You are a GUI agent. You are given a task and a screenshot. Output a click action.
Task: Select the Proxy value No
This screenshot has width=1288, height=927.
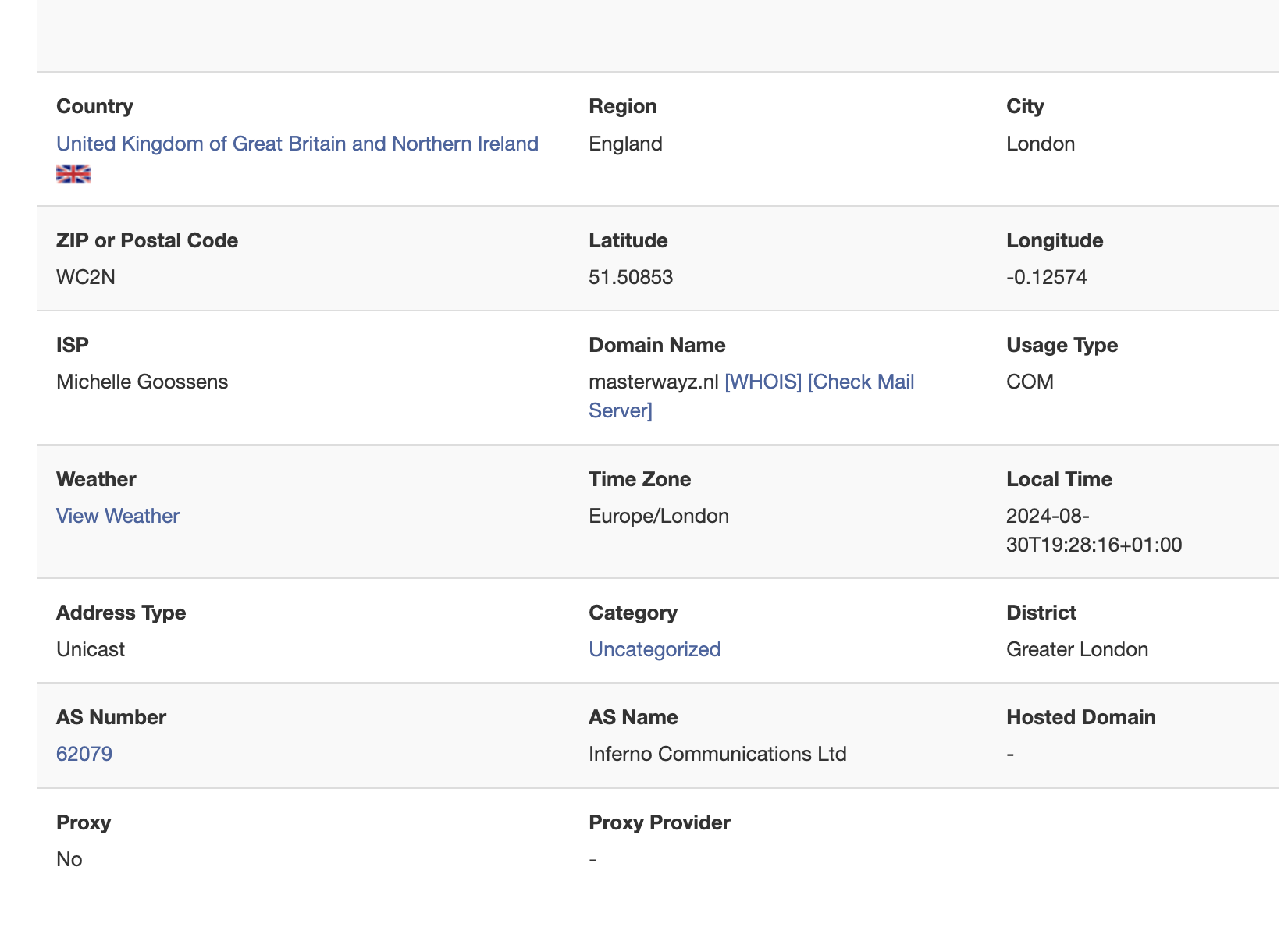coord(69,859)
